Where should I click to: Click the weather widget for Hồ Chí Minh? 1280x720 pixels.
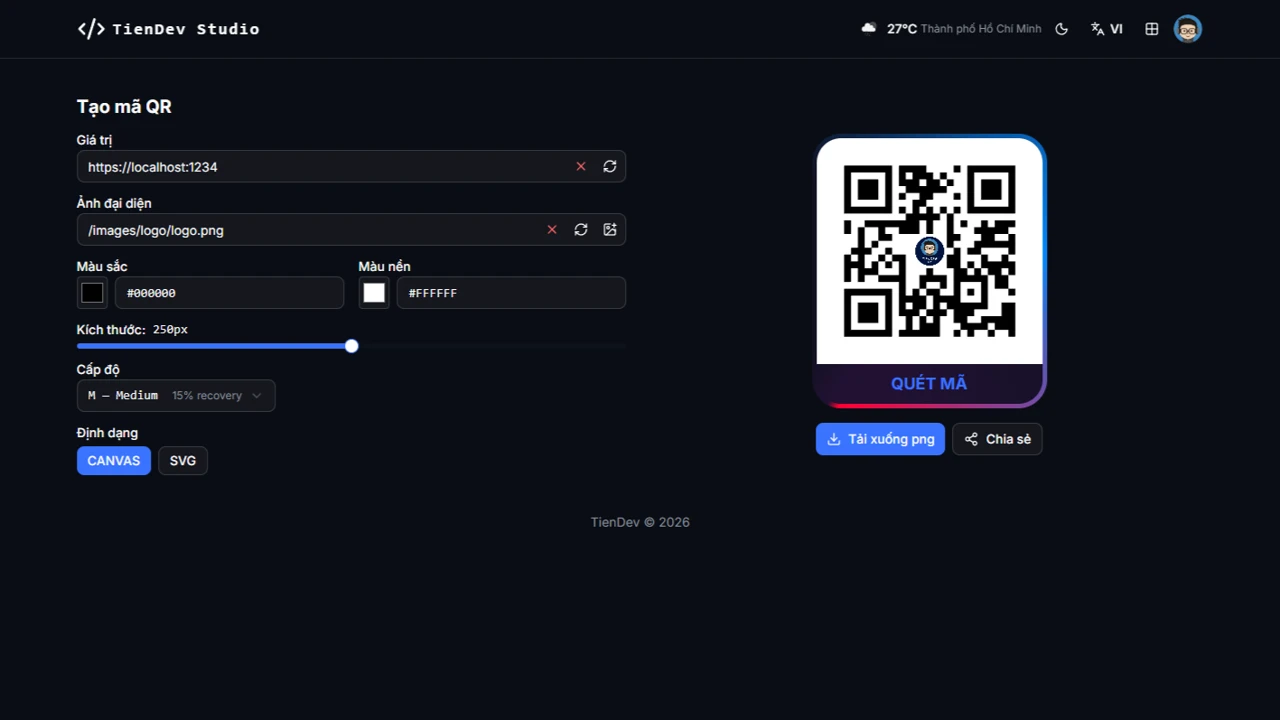tap(950, 28)
